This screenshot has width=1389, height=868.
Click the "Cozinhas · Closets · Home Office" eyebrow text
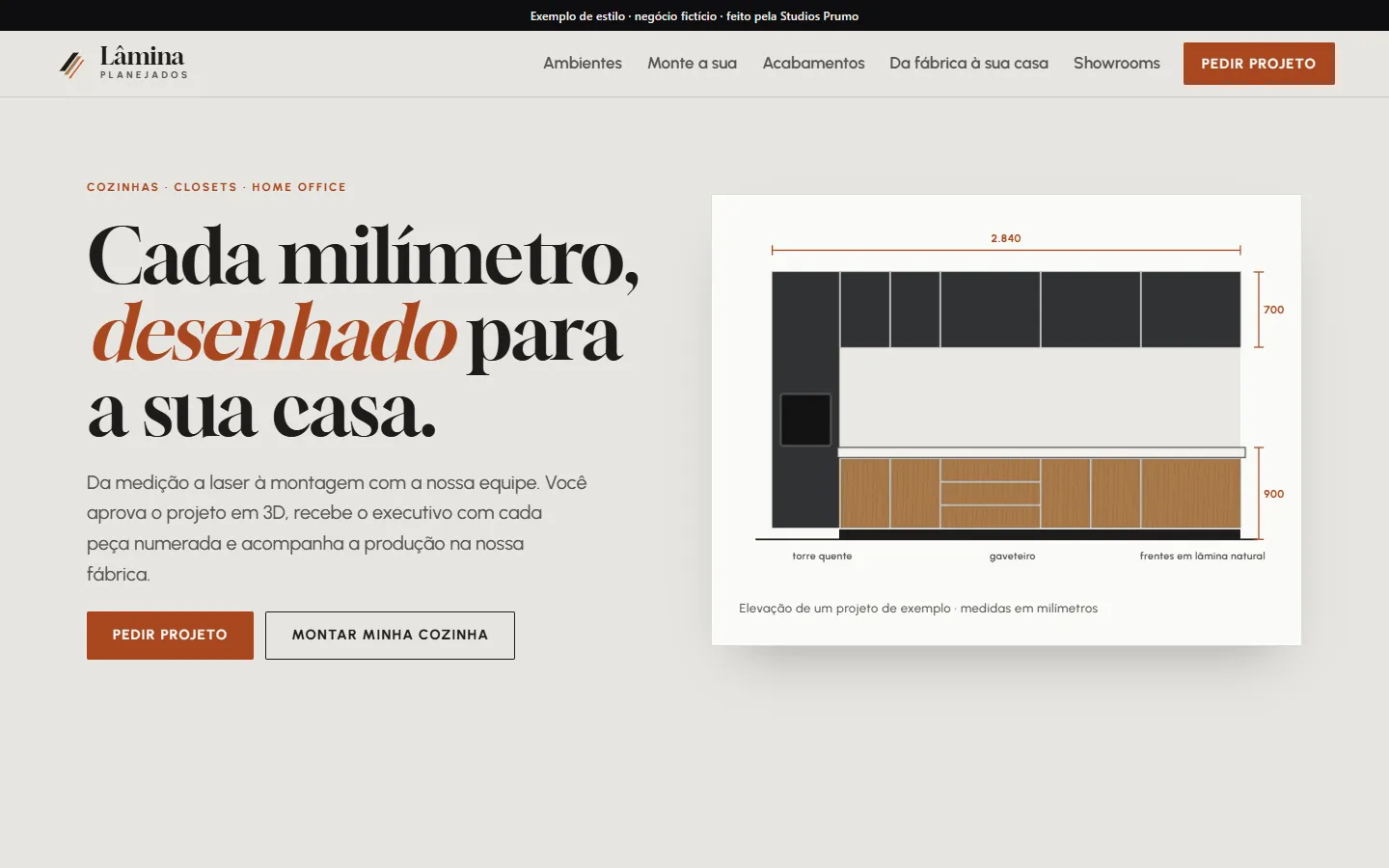click(216, 187)
